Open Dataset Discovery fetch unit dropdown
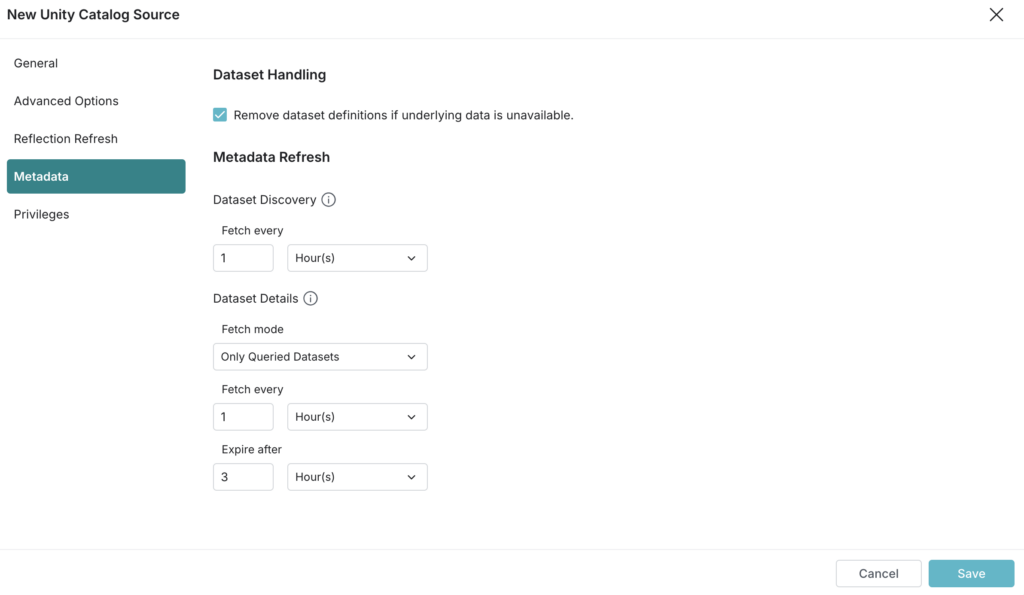Viewport: 1024px width, 595px height. point(357,258)
